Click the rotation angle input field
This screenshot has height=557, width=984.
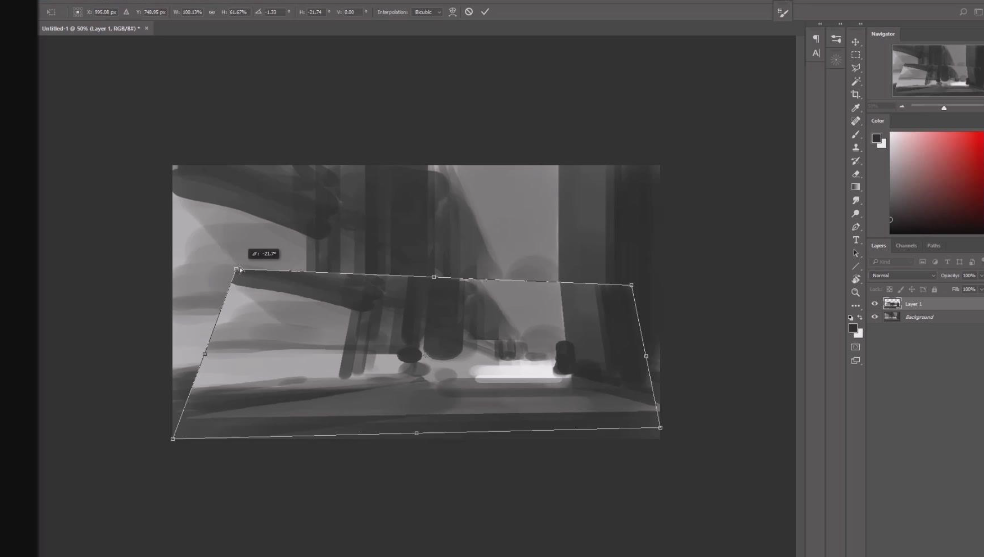pos(272,12)
